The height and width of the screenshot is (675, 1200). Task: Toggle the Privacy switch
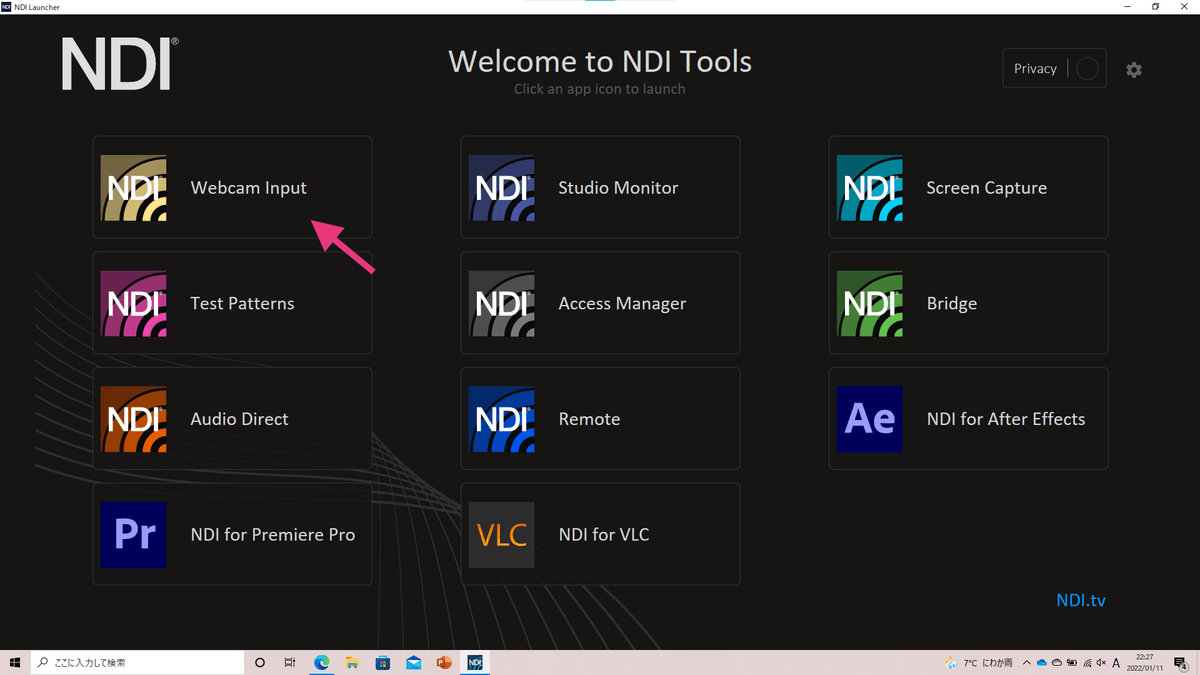click(x=1088, y=69)
